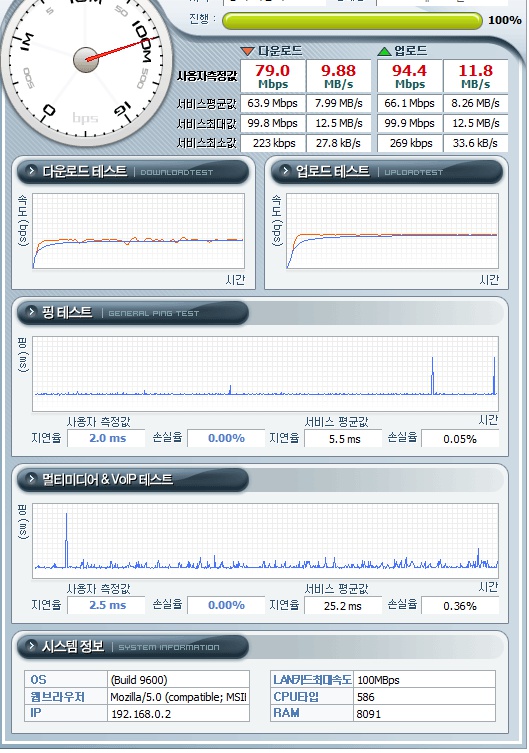Click the (Build 9600) OS value

(x=178, y=680)
